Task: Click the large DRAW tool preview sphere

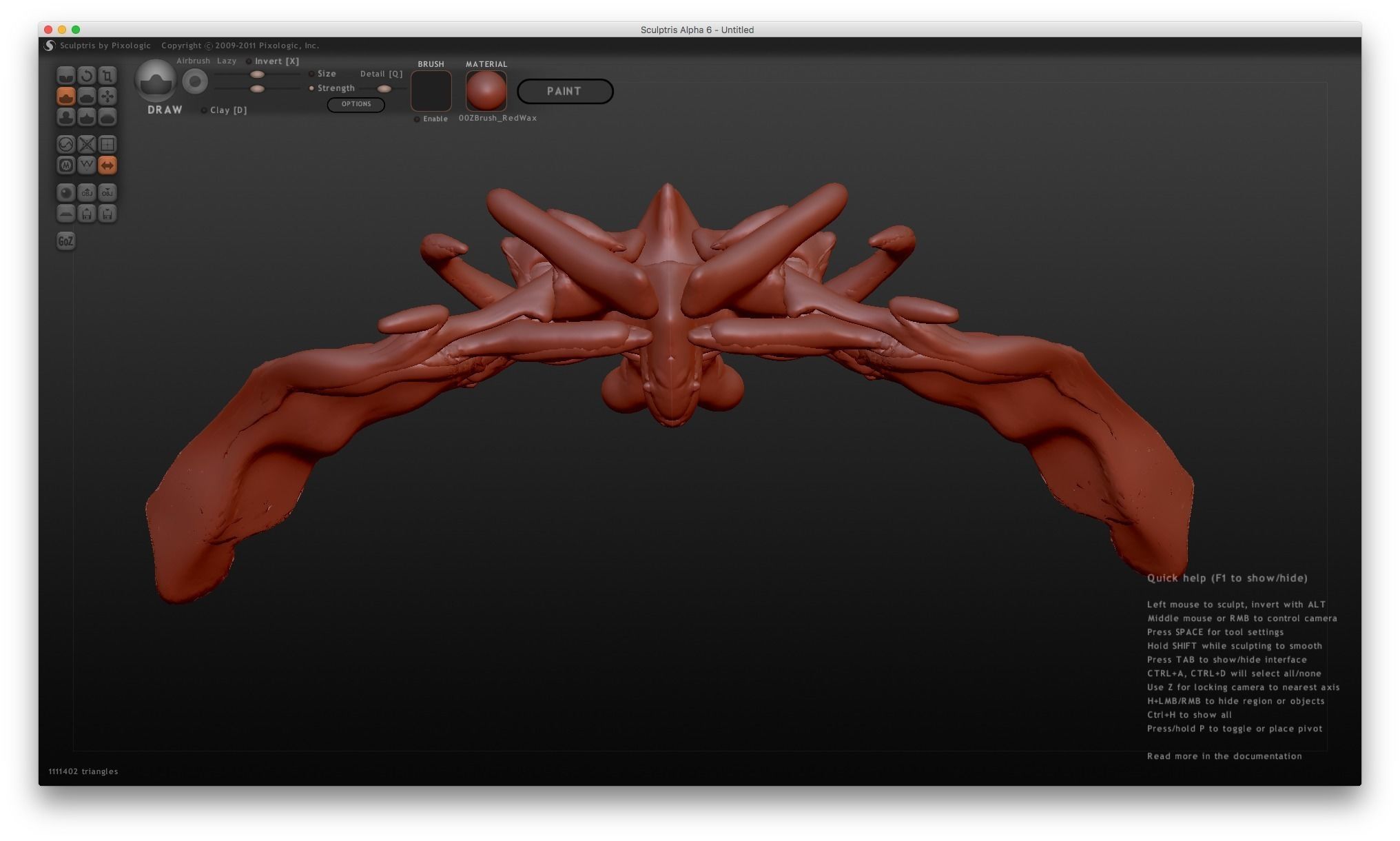Action: pyautogui.click(x=156, y=81)
